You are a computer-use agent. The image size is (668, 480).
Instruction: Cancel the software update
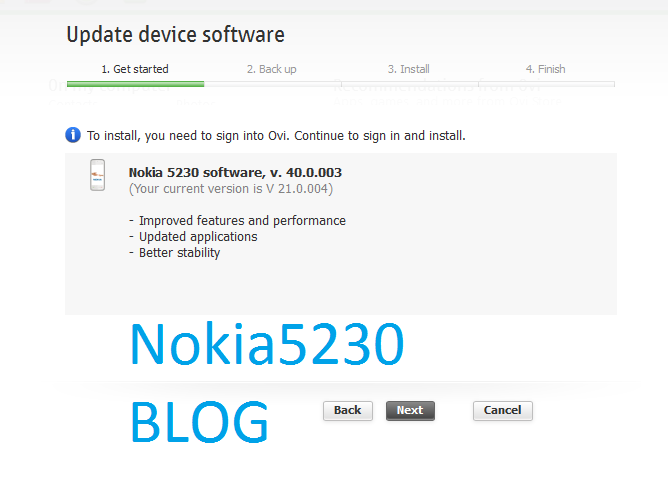(503, 411)
